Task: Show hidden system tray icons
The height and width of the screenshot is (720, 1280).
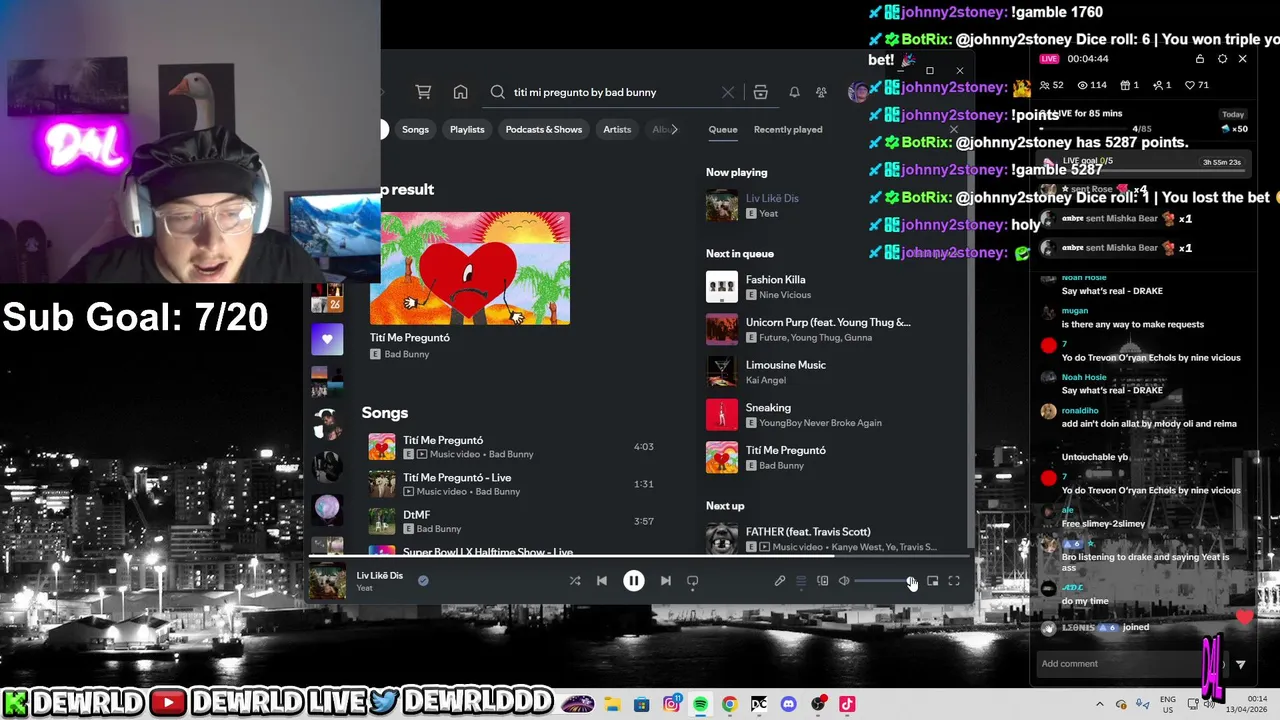Action: click(1100, 704)
